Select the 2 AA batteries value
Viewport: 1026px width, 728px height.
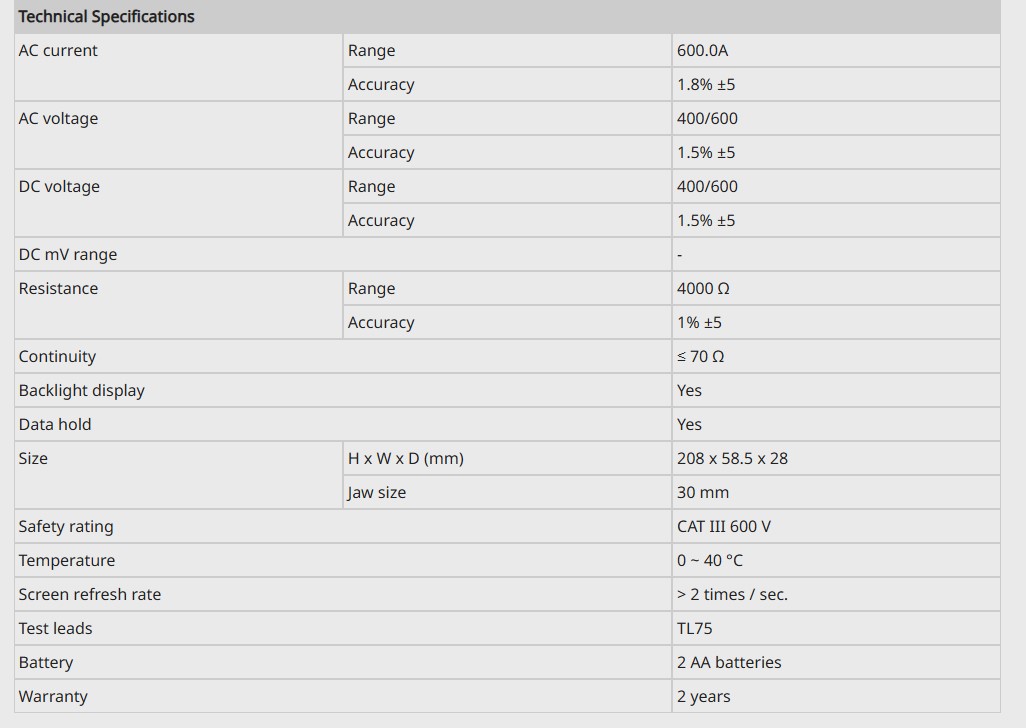tap(729, 663)
